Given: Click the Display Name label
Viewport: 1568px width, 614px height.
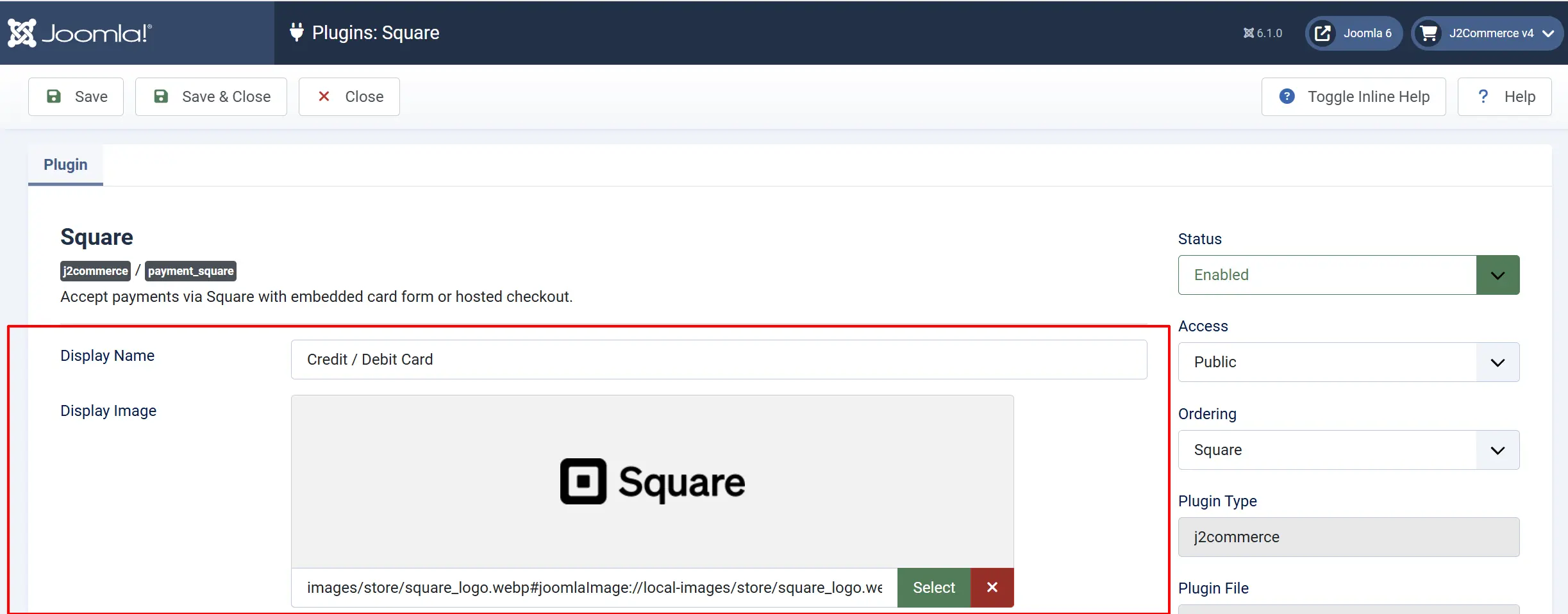Looking at the screenshot, I should pyautogui.click(x=108, y=356).
